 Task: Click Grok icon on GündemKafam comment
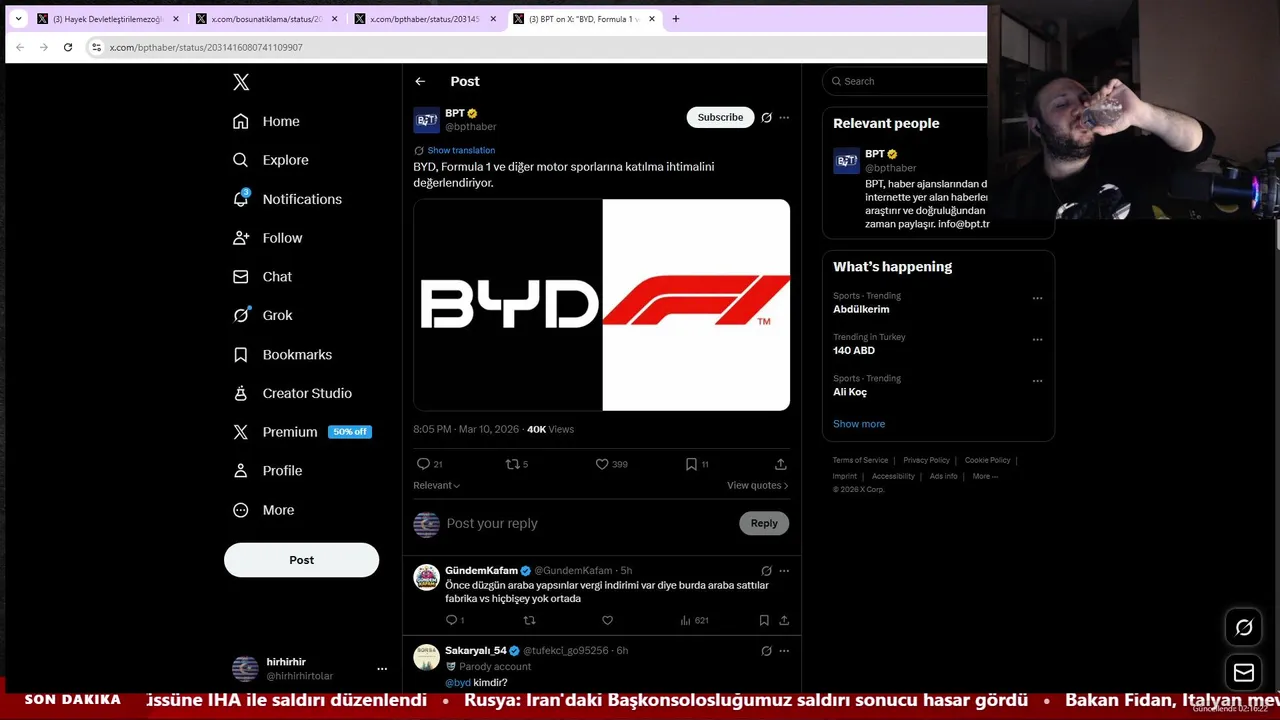[766, 570]
